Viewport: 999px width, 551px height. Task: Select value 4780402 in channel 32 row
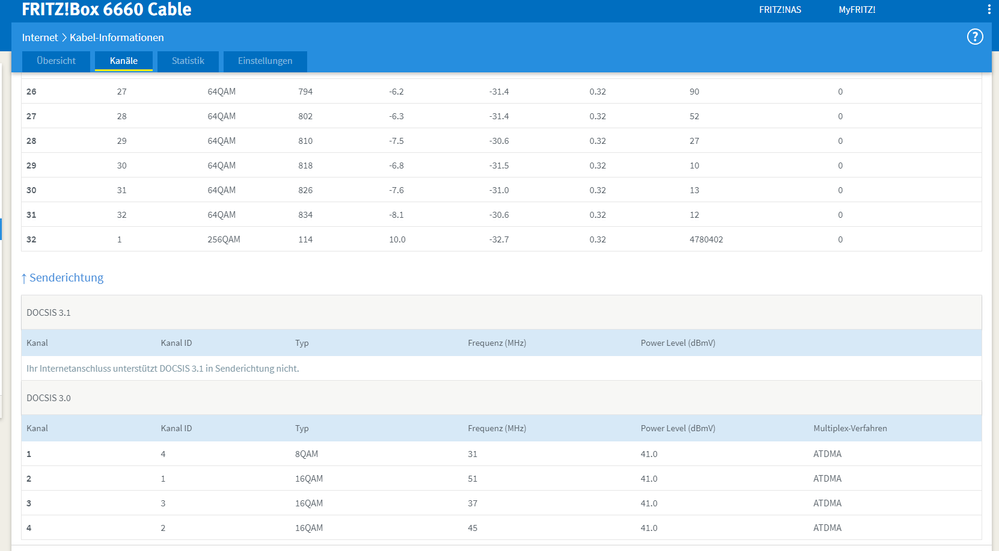tap(706, 240)
